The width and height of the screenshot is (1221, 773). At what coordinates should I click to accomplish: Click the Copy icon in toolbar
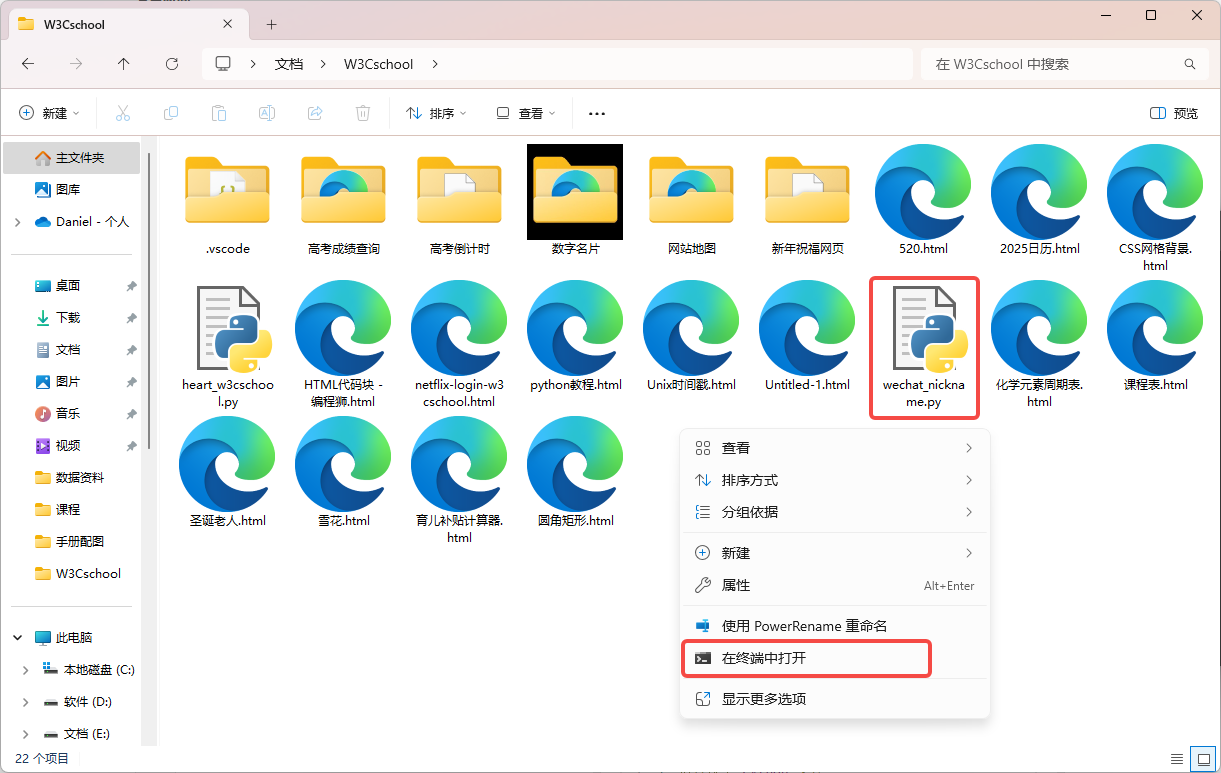[171, 113]
